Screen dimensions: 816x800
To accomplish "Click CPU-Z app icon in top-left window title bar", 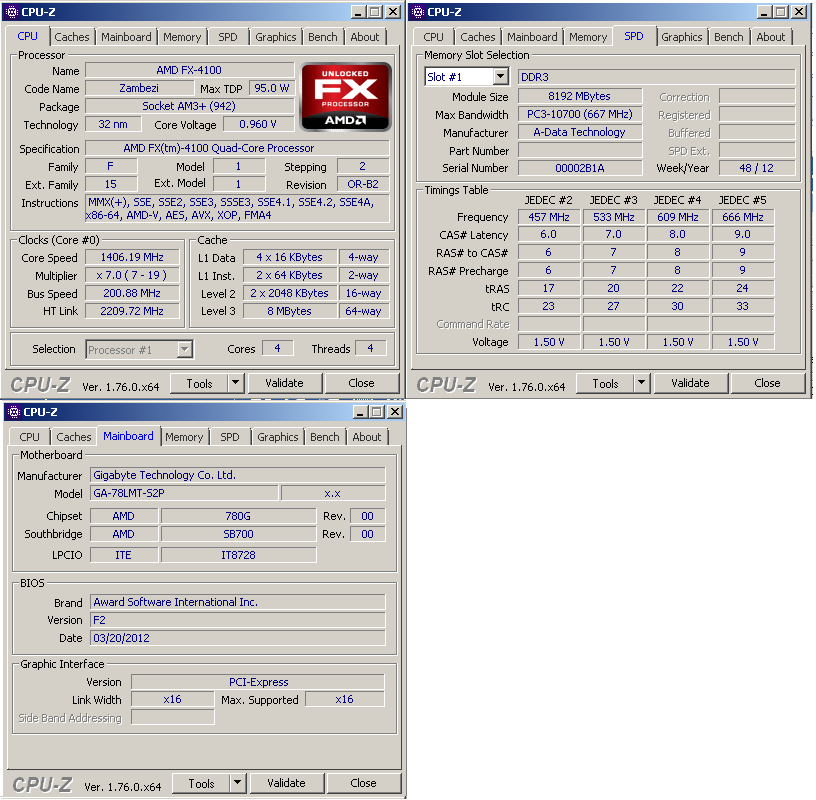I will tap(11, 12).
